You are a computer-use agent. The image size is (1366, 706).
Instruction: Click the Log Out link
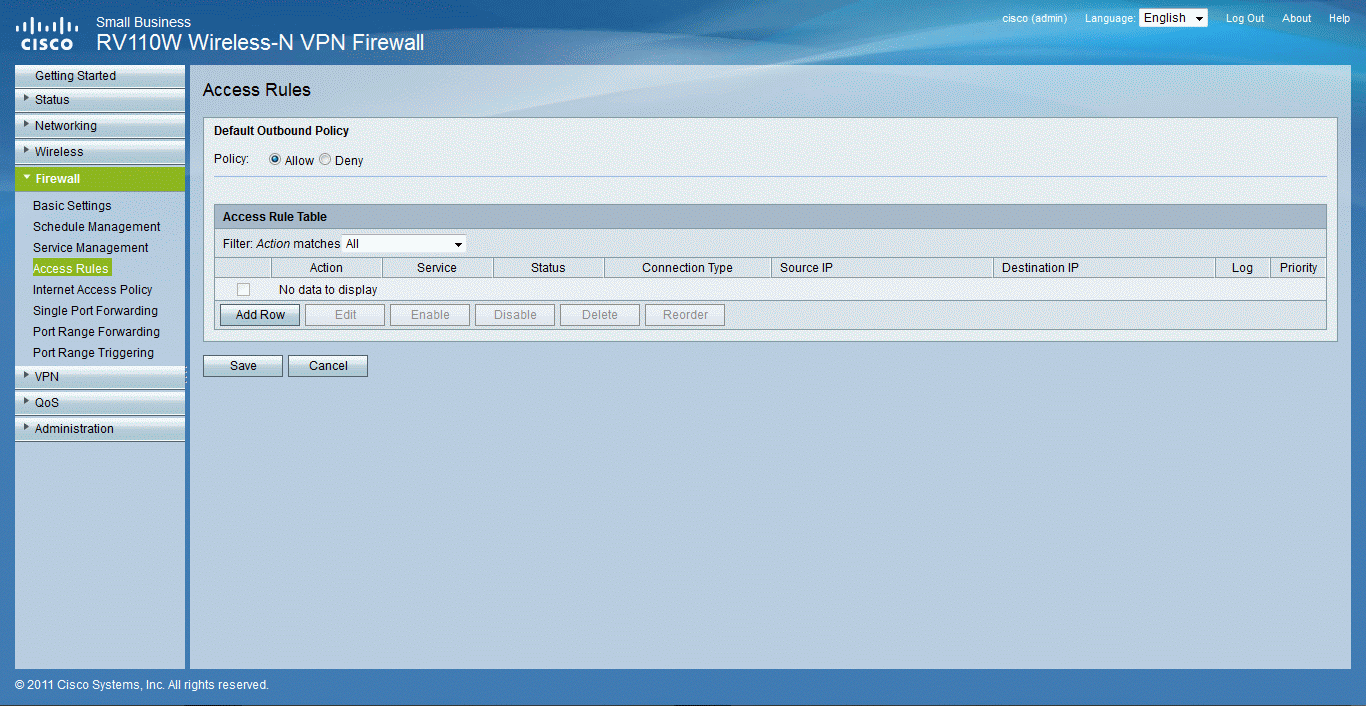pos(1245,19)
